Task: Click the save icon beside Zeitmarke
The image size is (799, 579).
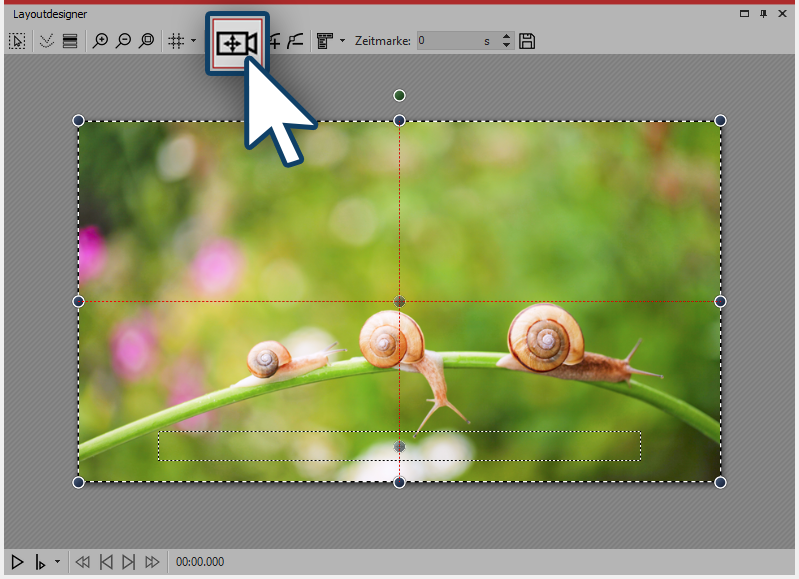Action: tap(528, 41)
